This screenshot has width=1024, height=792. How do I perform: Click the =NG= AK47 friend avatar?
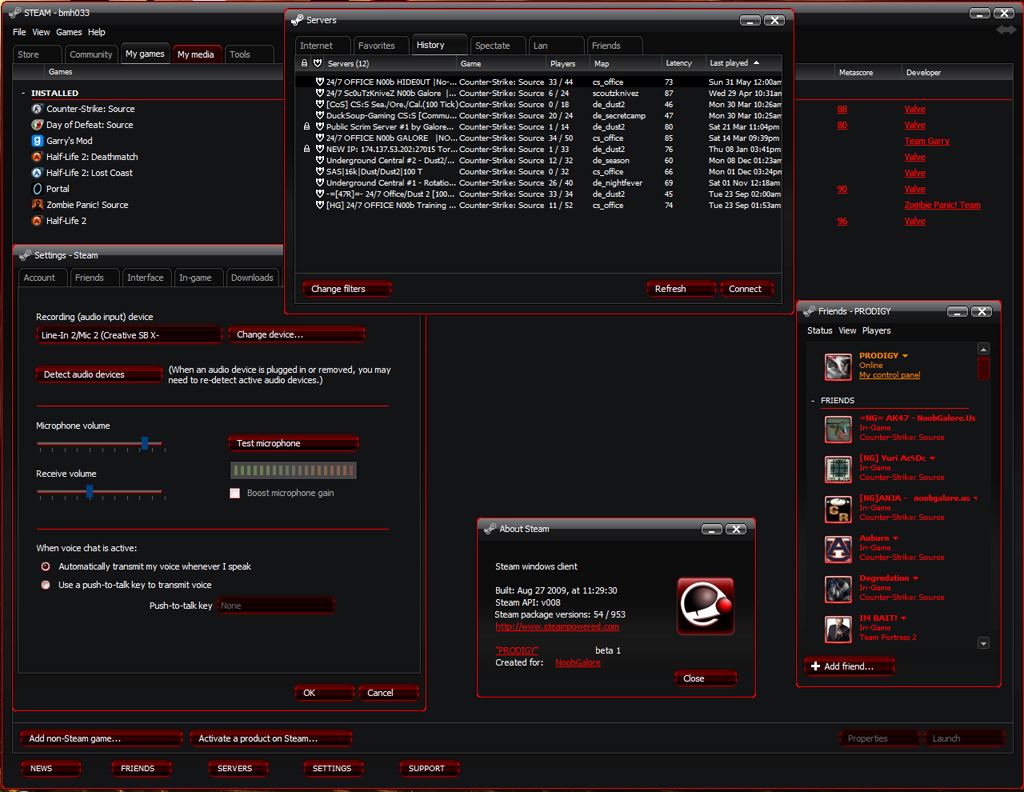pos(838,429)
